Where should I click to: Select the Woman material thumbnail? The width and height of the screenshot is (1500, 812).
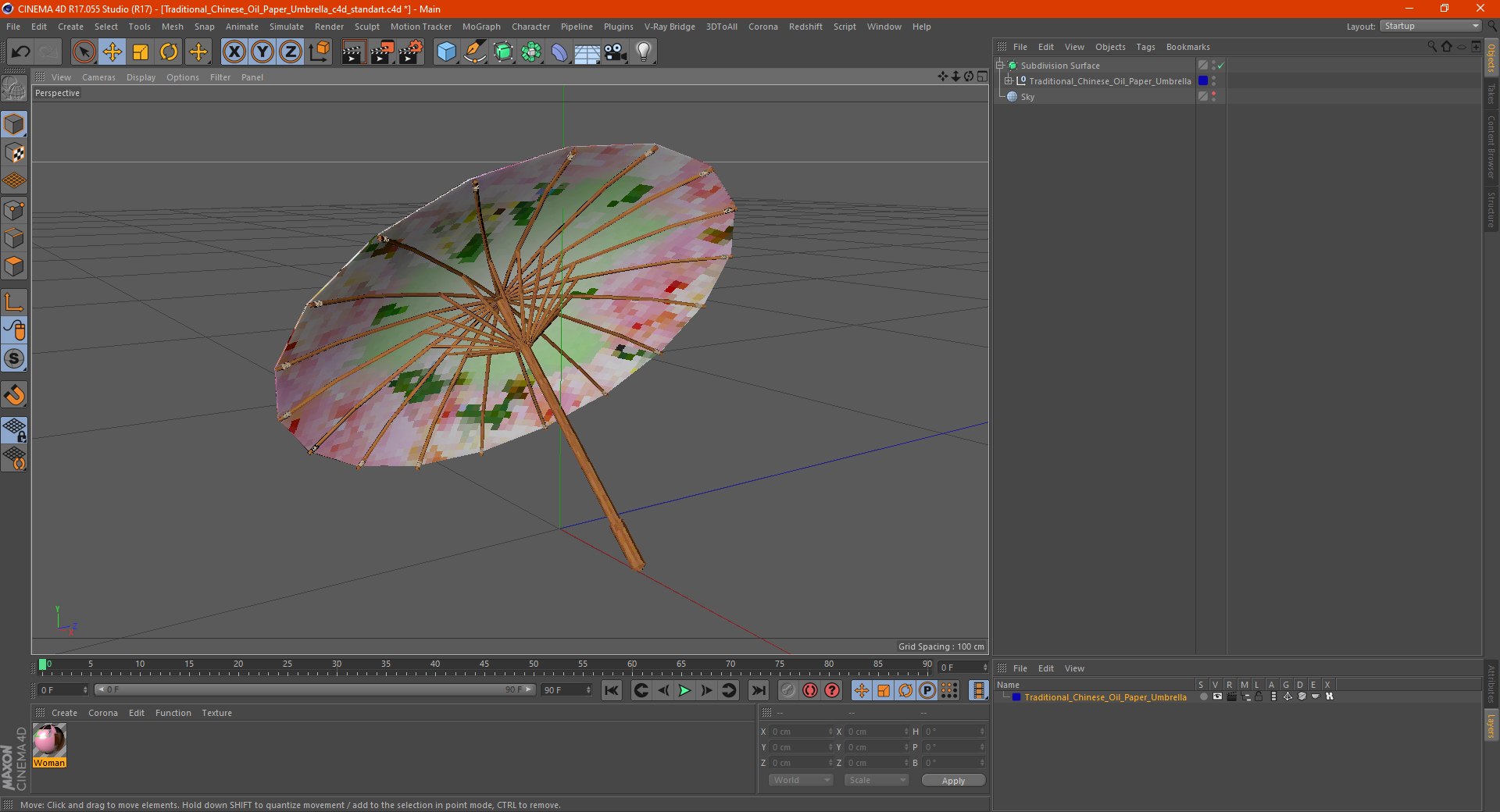[x=49, y=740]
